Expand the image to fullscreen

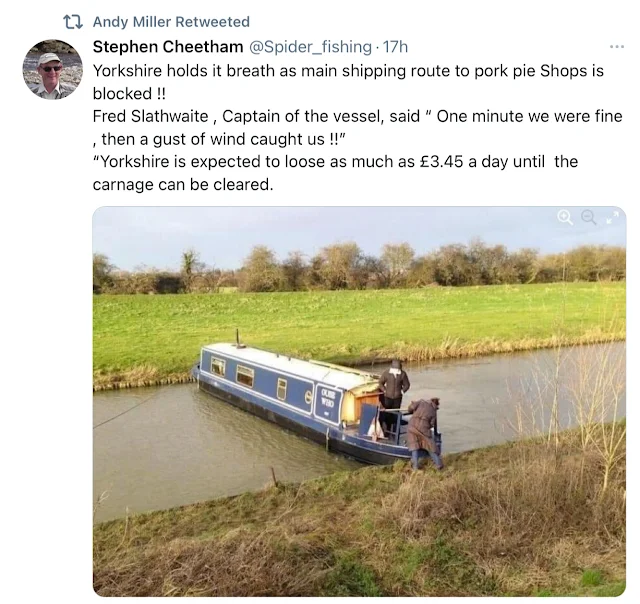[x=611, y=217]
